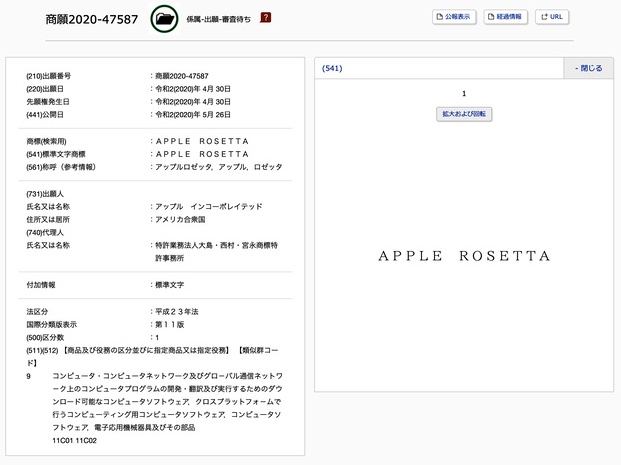Click the 法区分 value 平成23年法
The width and height of the screenshot is (621, 465).
177,312
